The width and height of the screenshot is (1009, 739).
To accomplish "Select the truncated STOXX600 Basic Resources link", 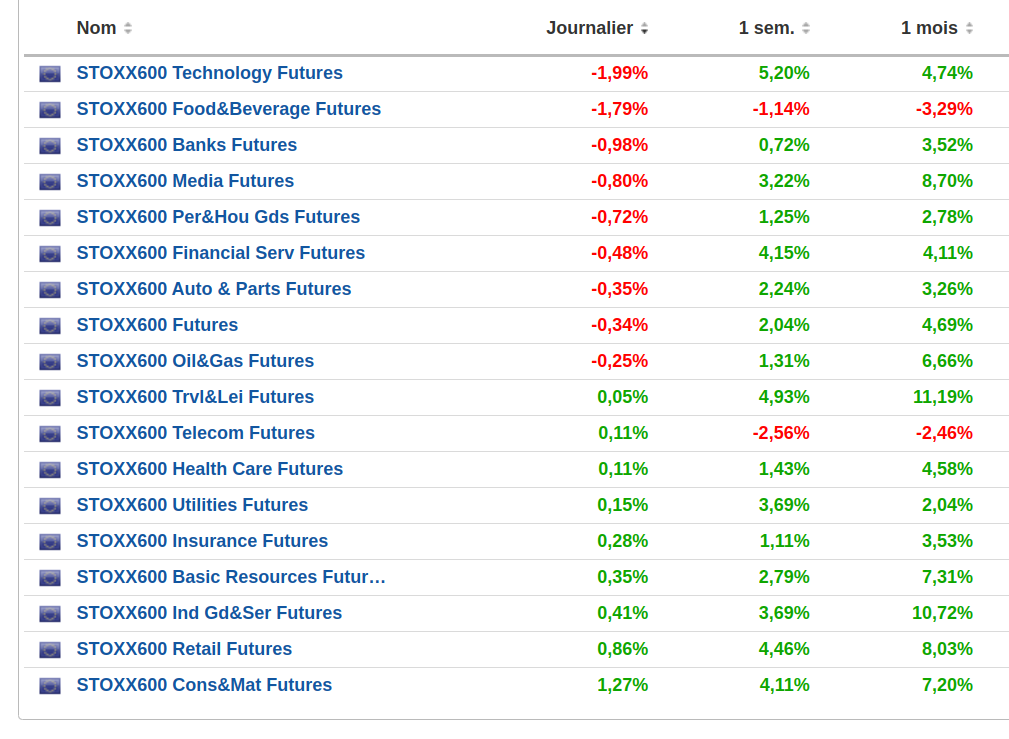I will (230, 577).
